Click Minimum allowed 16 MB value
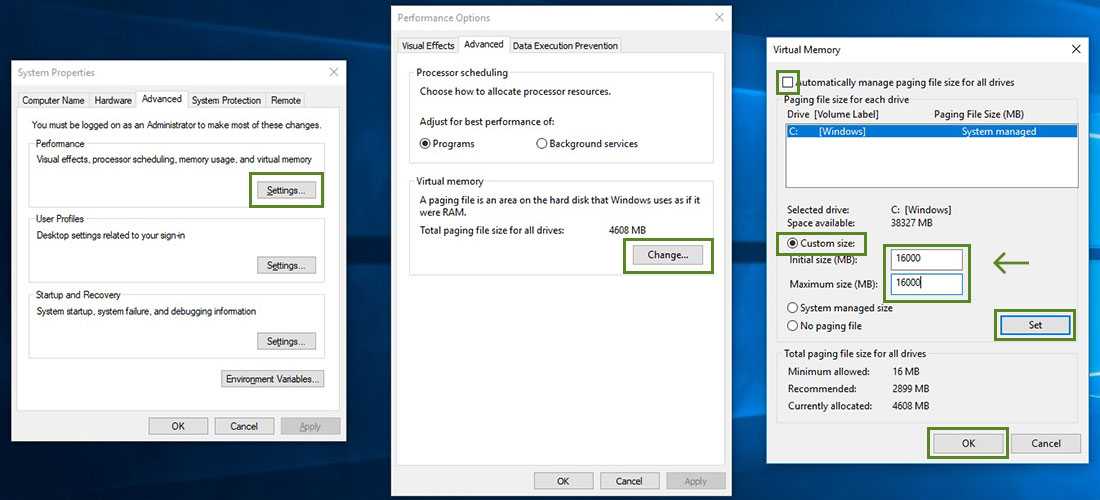The width and height of the screenshot is (1100, 500). pyautogui.click(x=905, y=372)
